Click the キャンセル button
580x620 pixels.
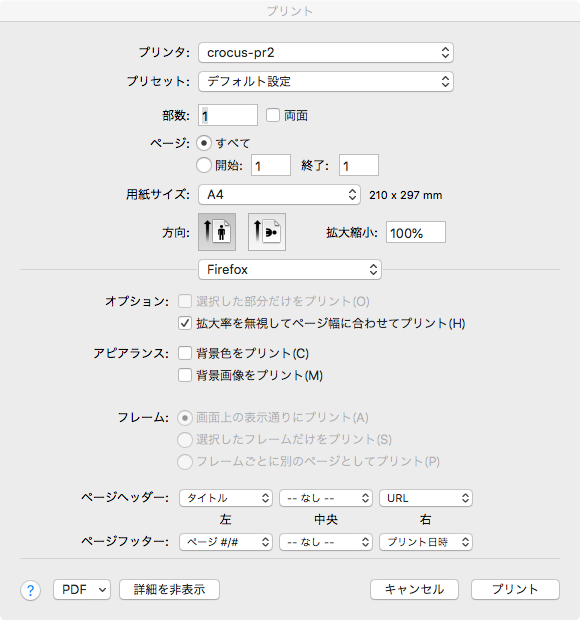click(x=414, y=590)
